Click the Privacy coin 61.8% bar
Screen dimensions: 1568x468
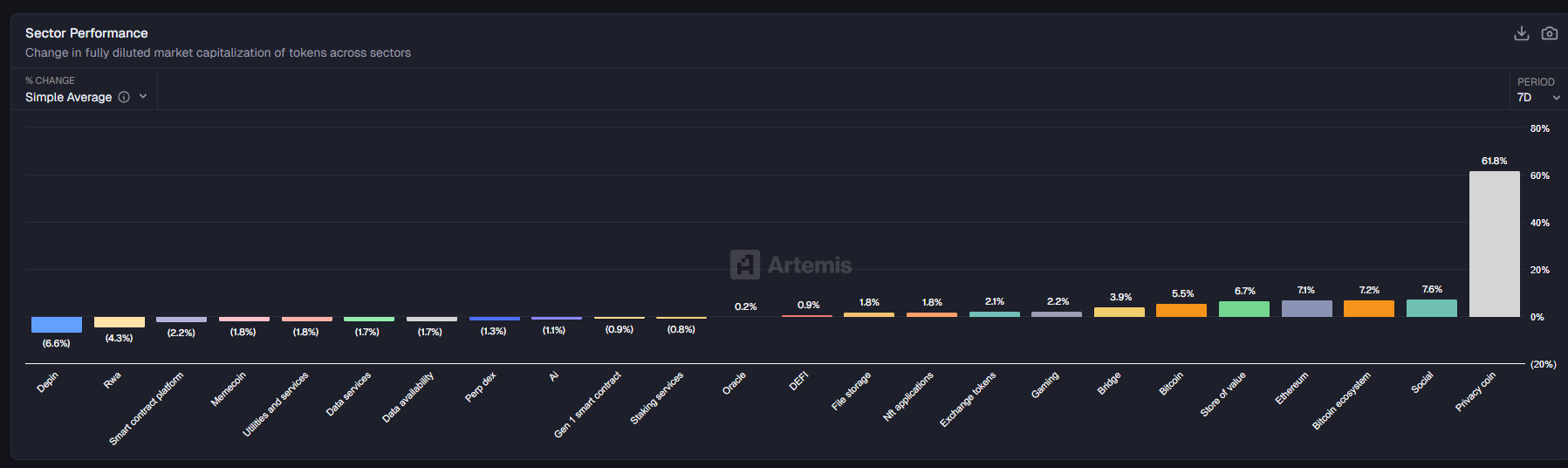coord(1494,244)
